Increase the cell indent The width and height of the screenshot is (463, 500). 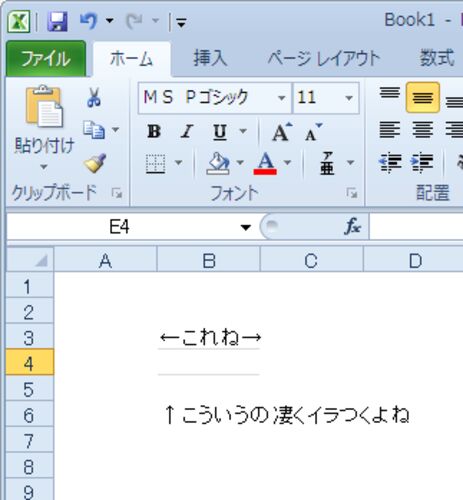[x=422, y=163]
